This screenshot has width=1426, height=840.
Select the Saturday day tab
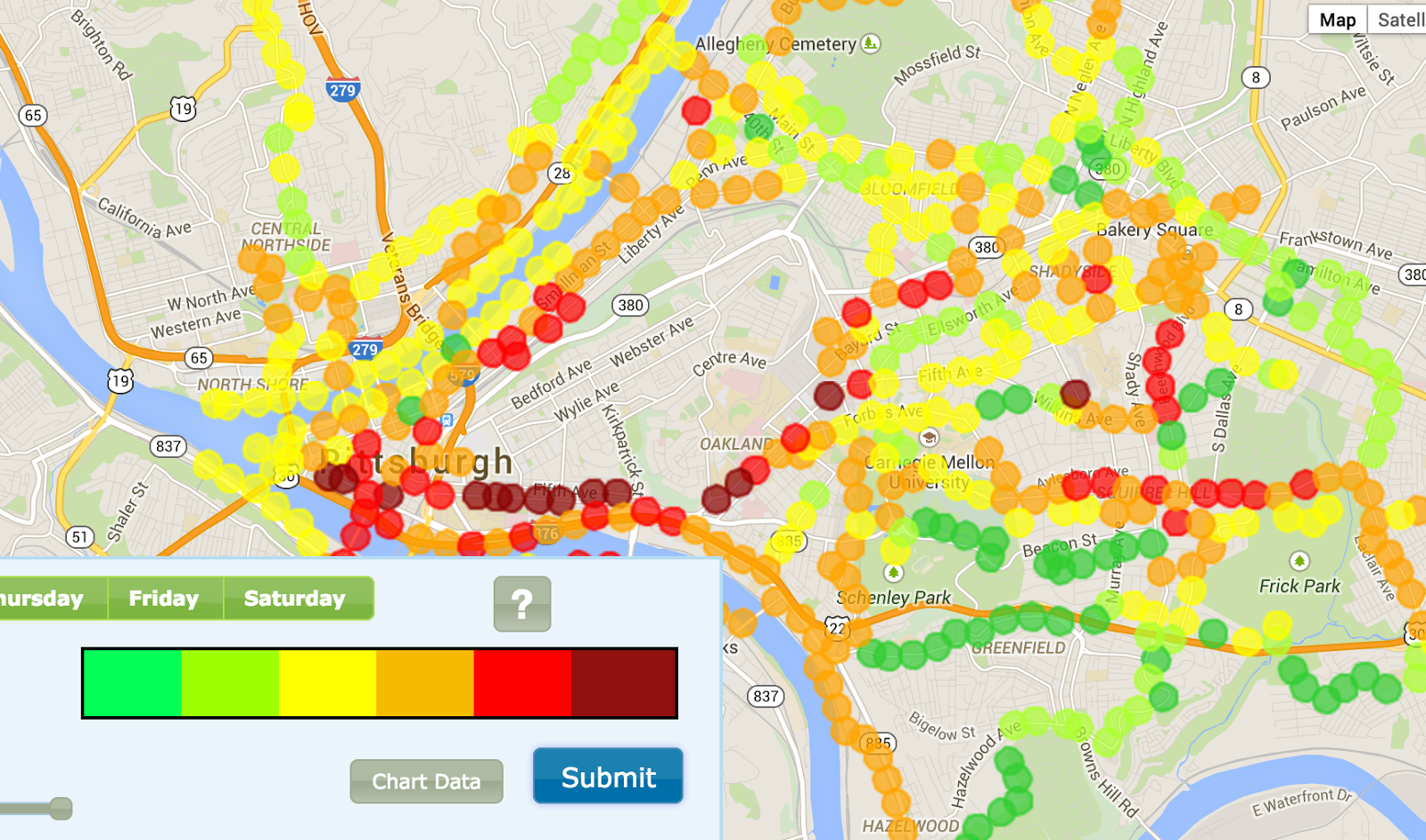pyautogui.click(x=297, y=598)
